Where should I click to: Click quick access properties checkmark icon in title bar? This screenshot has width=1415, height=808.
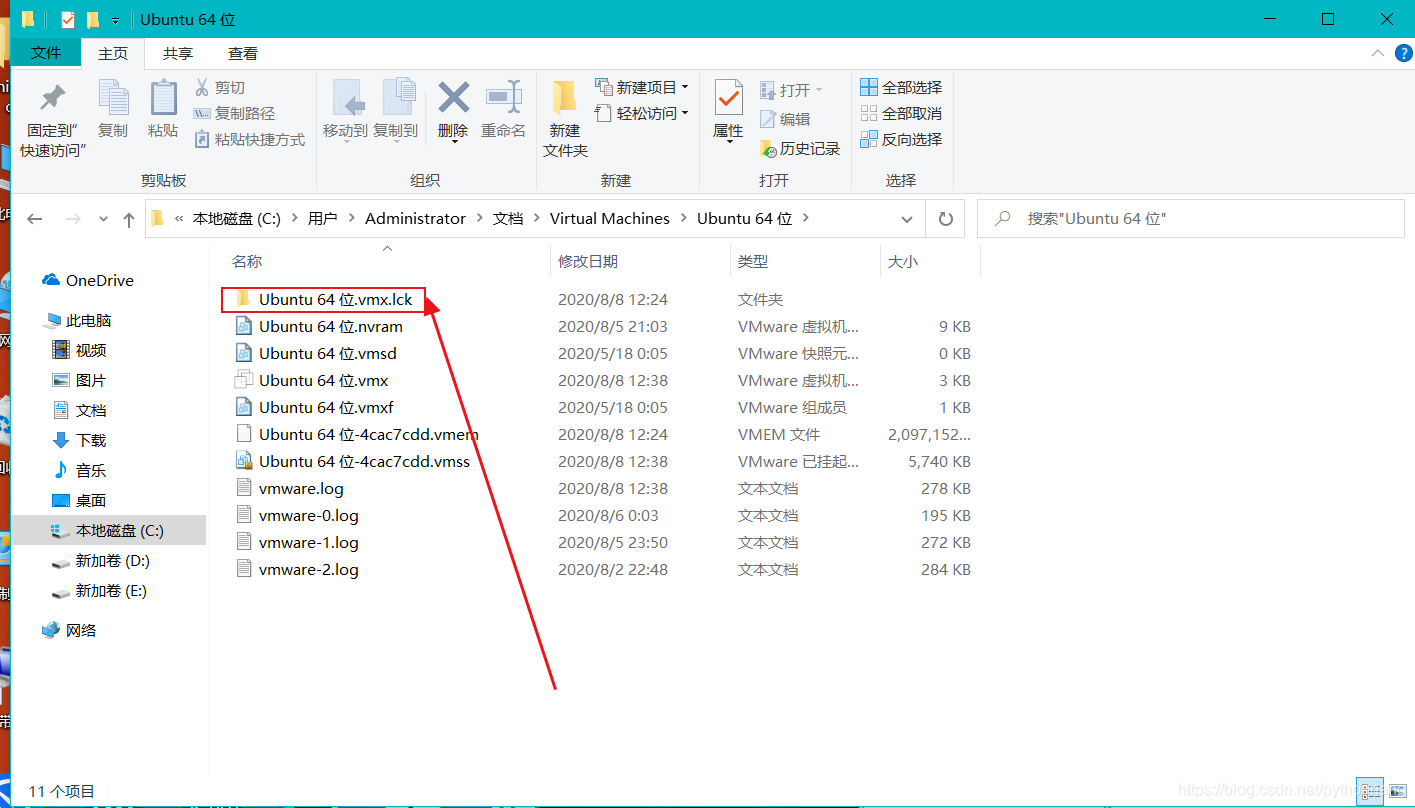click(x=68, y=20)
